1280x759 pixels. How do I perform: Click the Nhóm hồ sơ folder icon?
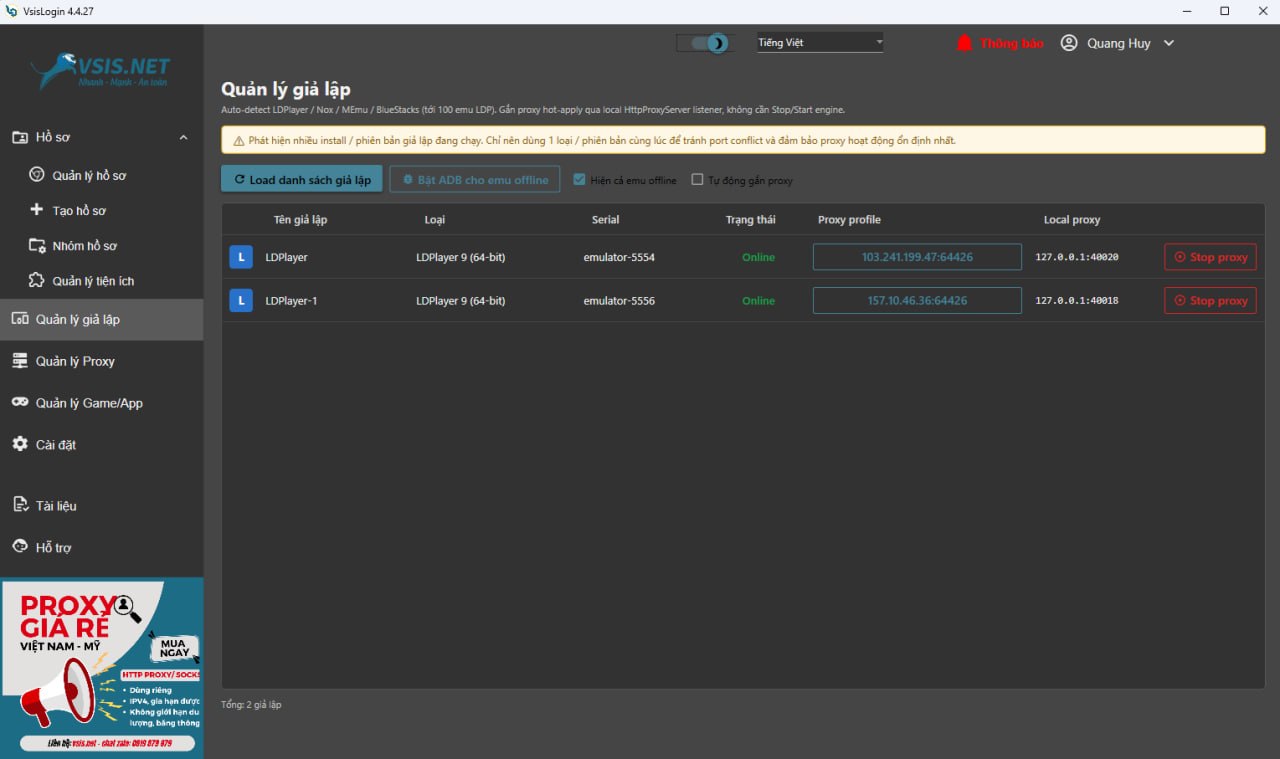[37, 245]
